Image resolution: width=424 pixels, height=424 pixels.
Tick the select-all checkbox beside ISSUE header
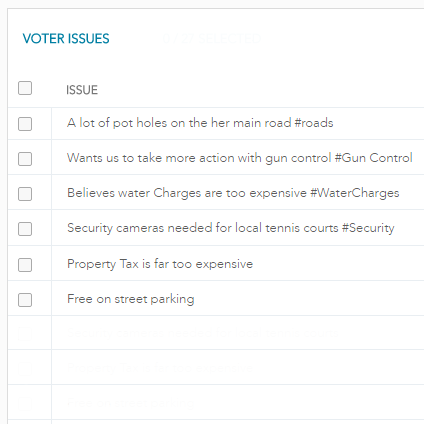(25, 88)
